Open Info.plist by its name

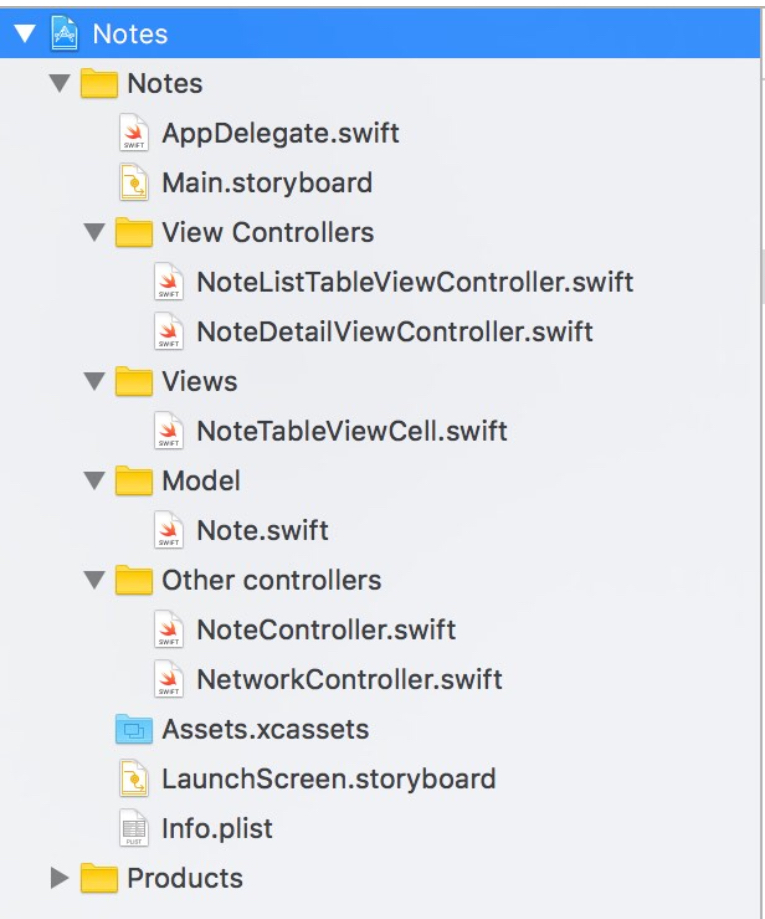[x=217, y=829]
